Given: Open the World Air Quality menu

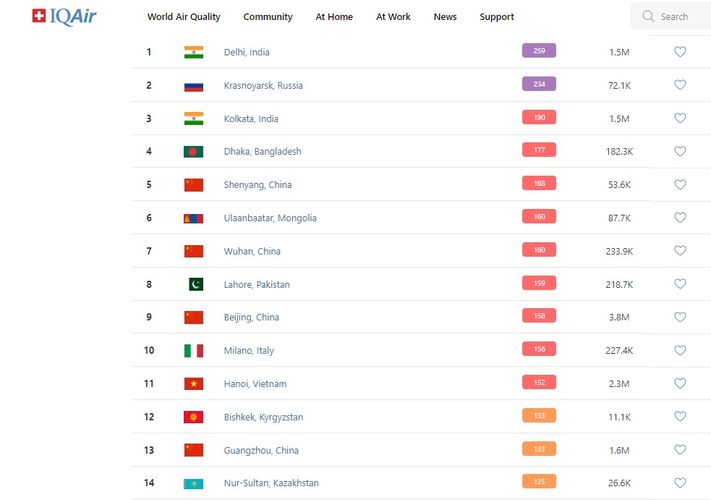Looking at the screenshot, I should 184,17.
